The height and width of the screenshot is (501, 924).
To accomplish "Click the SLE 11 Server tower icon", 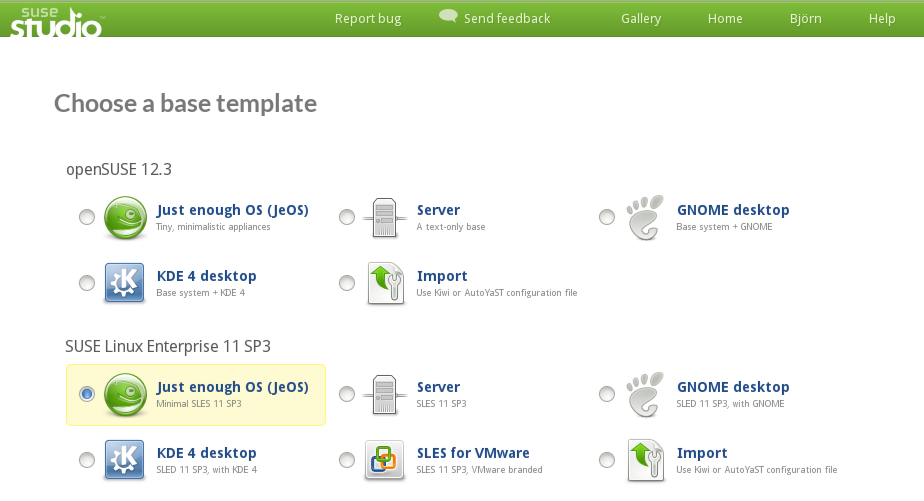I will (x=384, y=394).
